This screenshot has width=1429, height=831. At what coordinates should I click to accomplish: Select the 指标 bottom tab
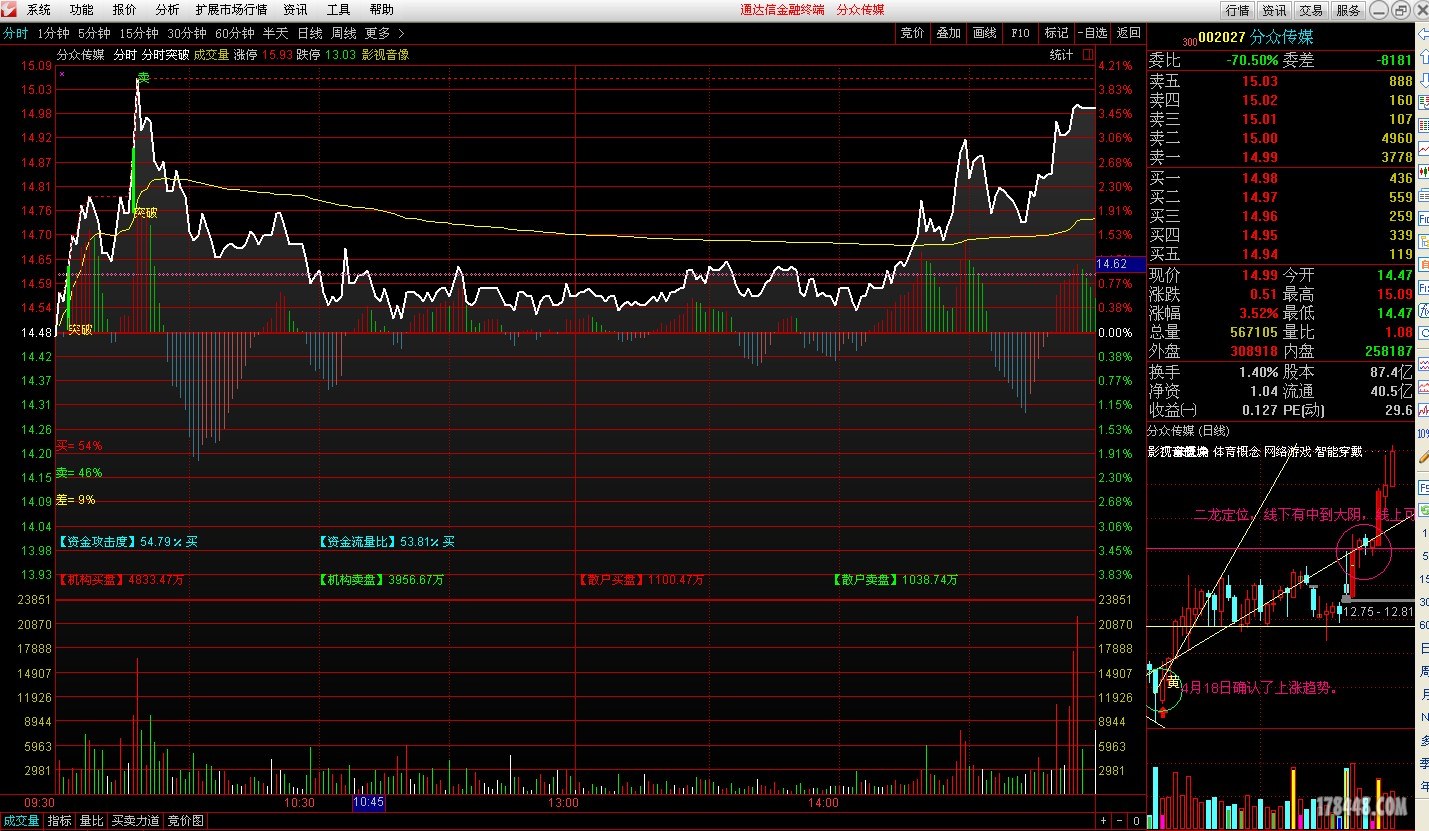(60, 821)
